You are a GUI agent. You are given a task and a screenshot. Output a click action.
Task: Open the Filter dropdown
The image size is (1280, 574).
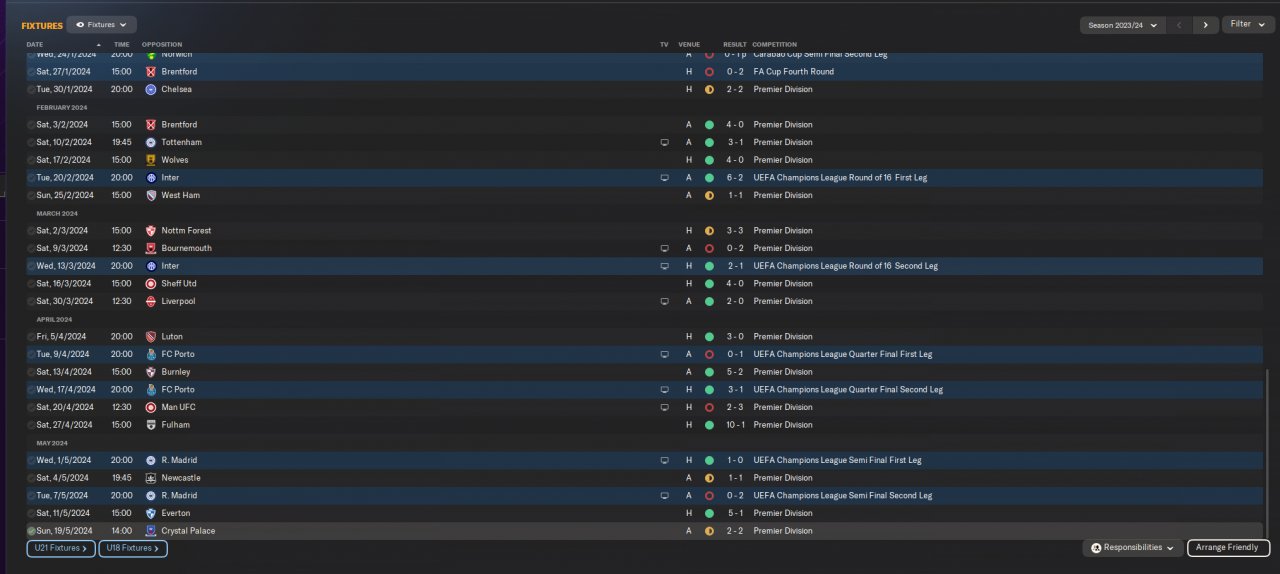(x=1248, y=24)
